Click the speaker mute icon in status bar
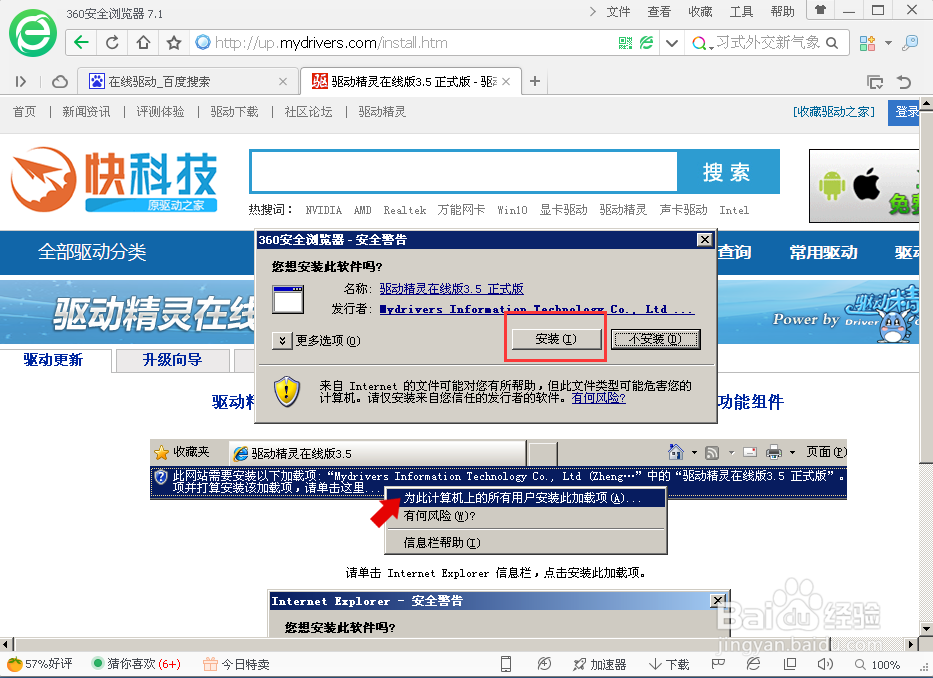 click(x=825, y=664)
